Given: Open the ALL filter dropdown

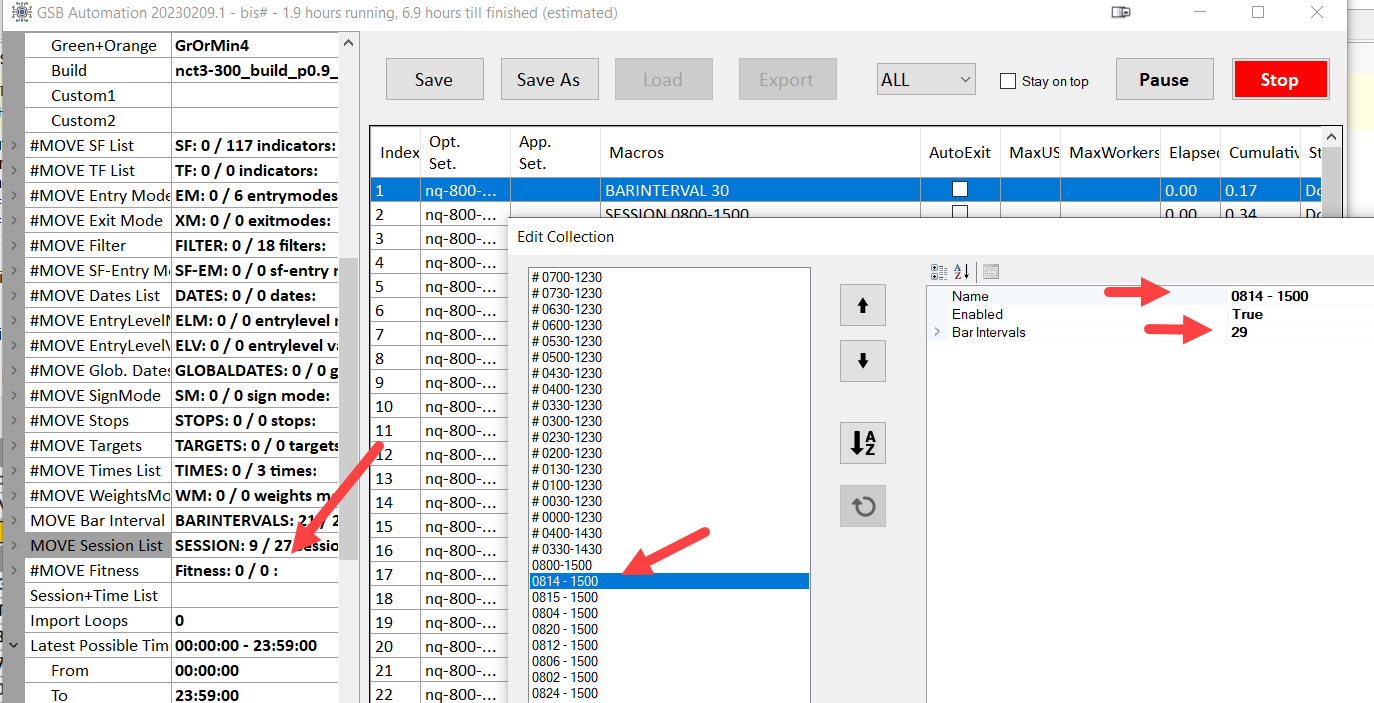Looking at the screenshot, I should click(926, 80).
